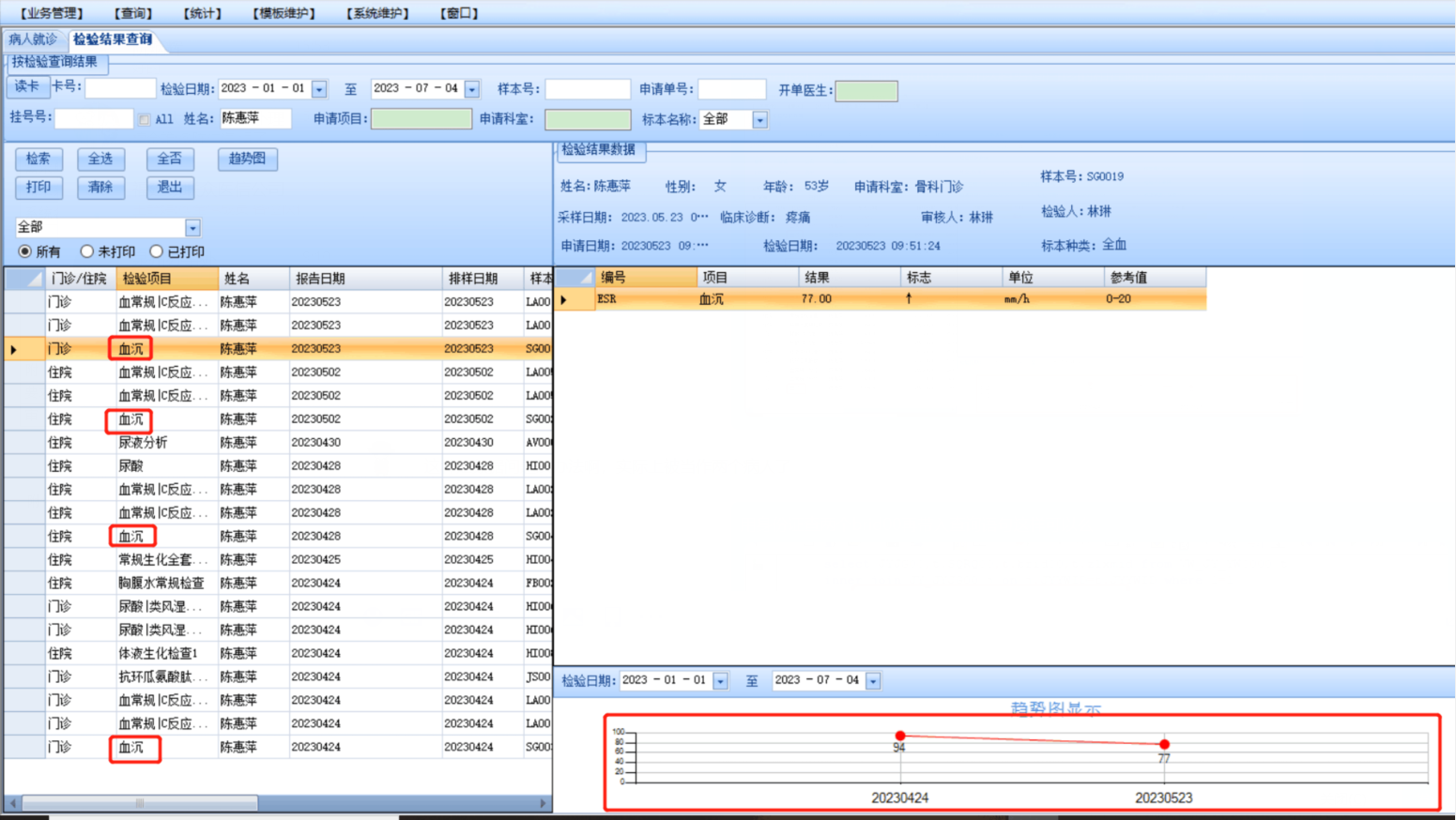Click the row indicator arrow of selected 血沉 row
Image resolution: width=1456 pixels, height=820 pixels.
[x=14, y=350]
